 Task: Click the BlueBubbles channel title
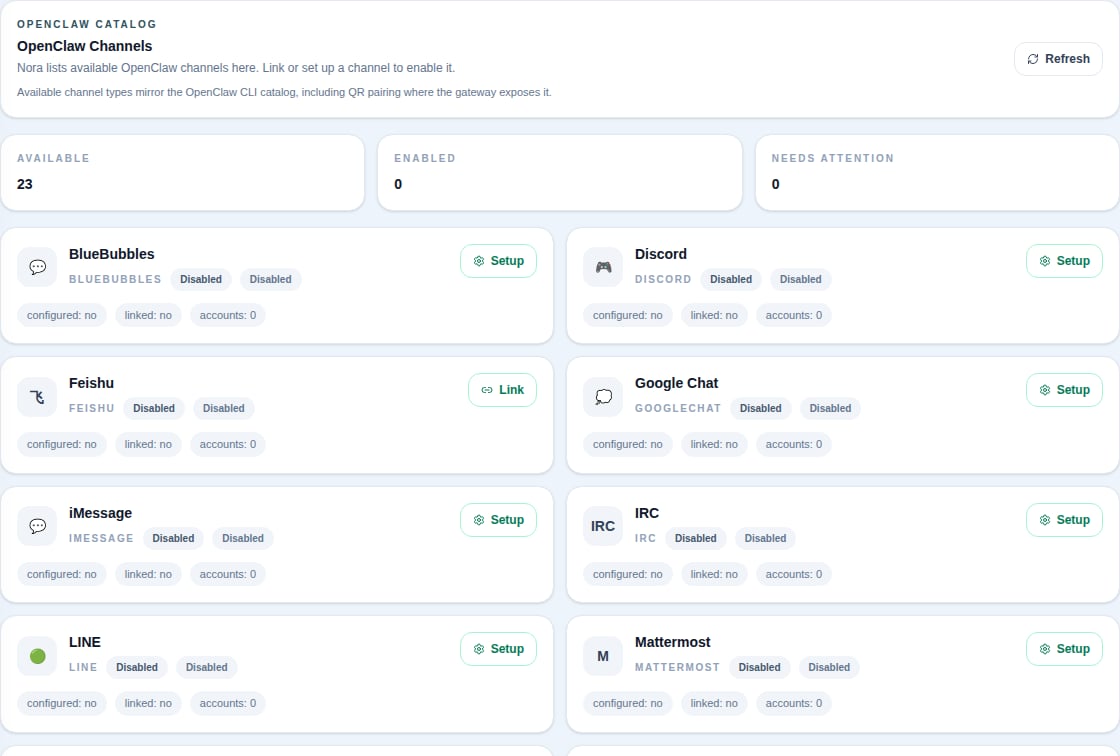111,254
